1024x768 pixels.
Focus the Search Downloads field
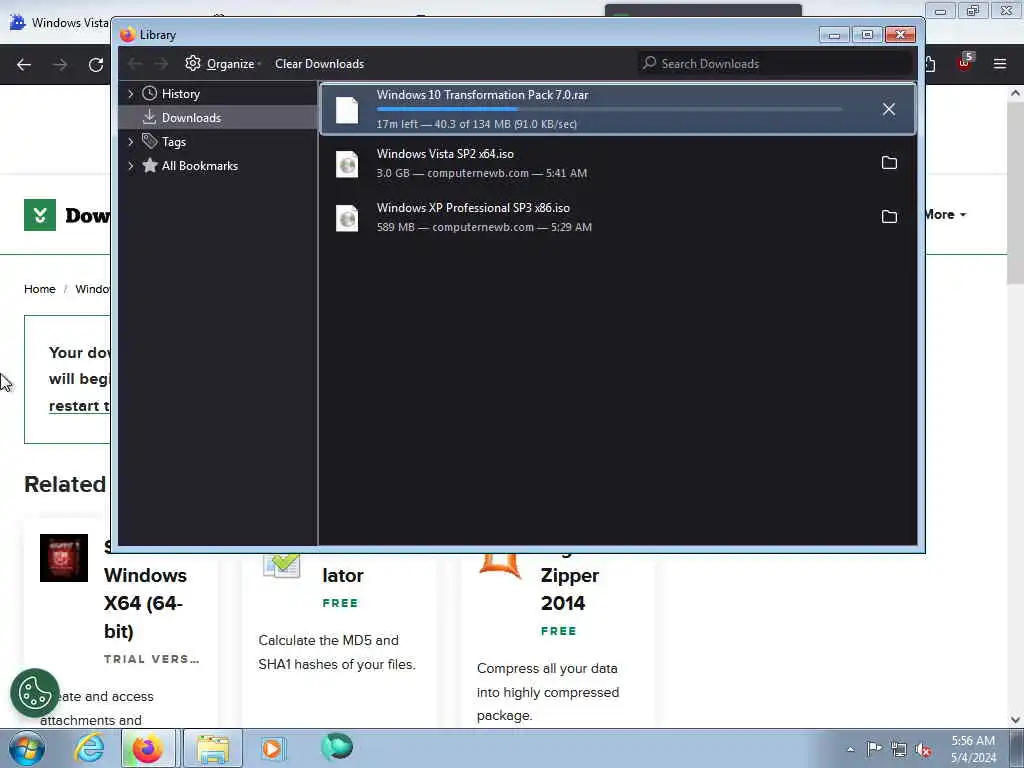point(775,63)
